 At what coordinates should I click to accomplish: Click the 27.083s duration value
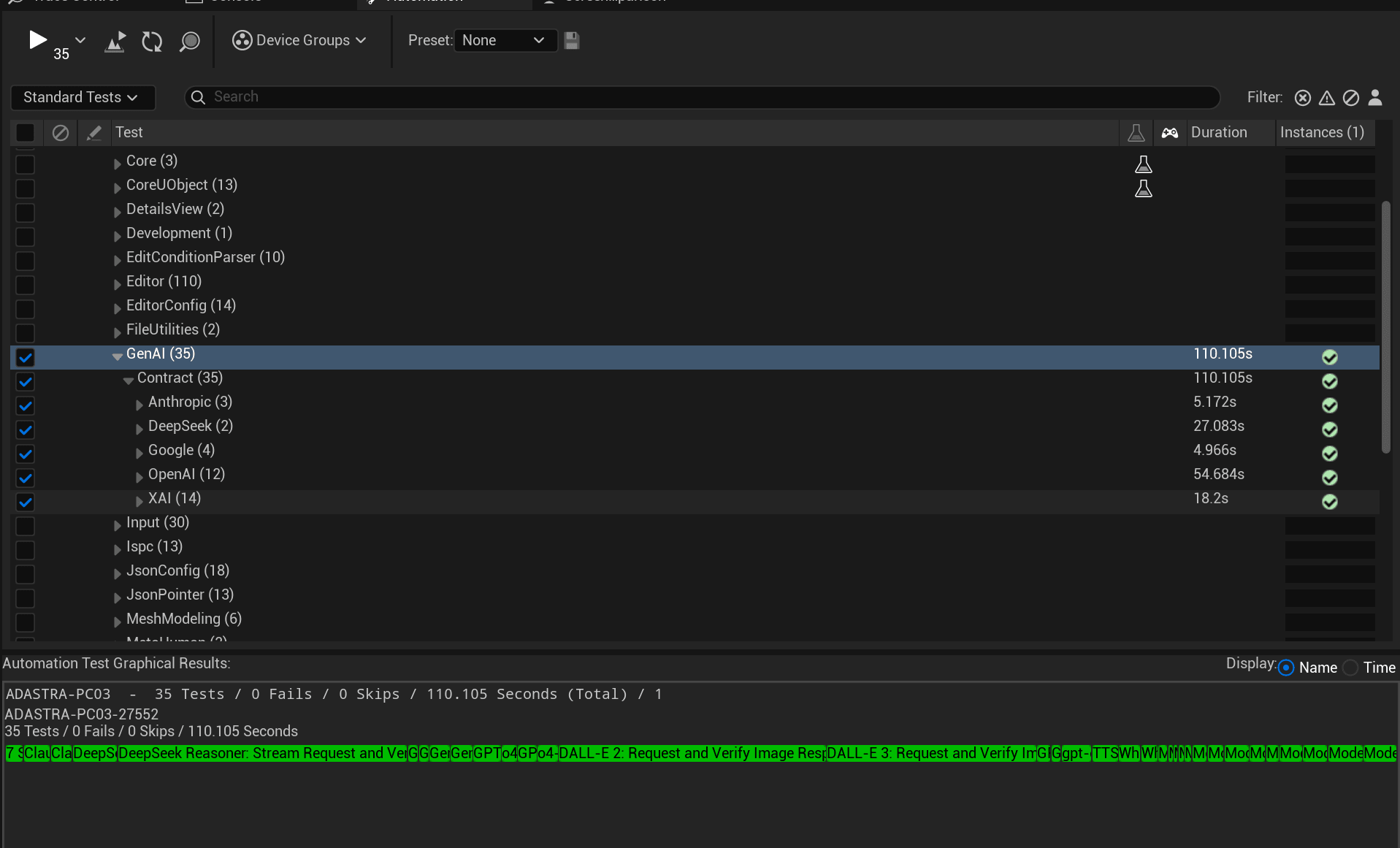coord(1219,426)
